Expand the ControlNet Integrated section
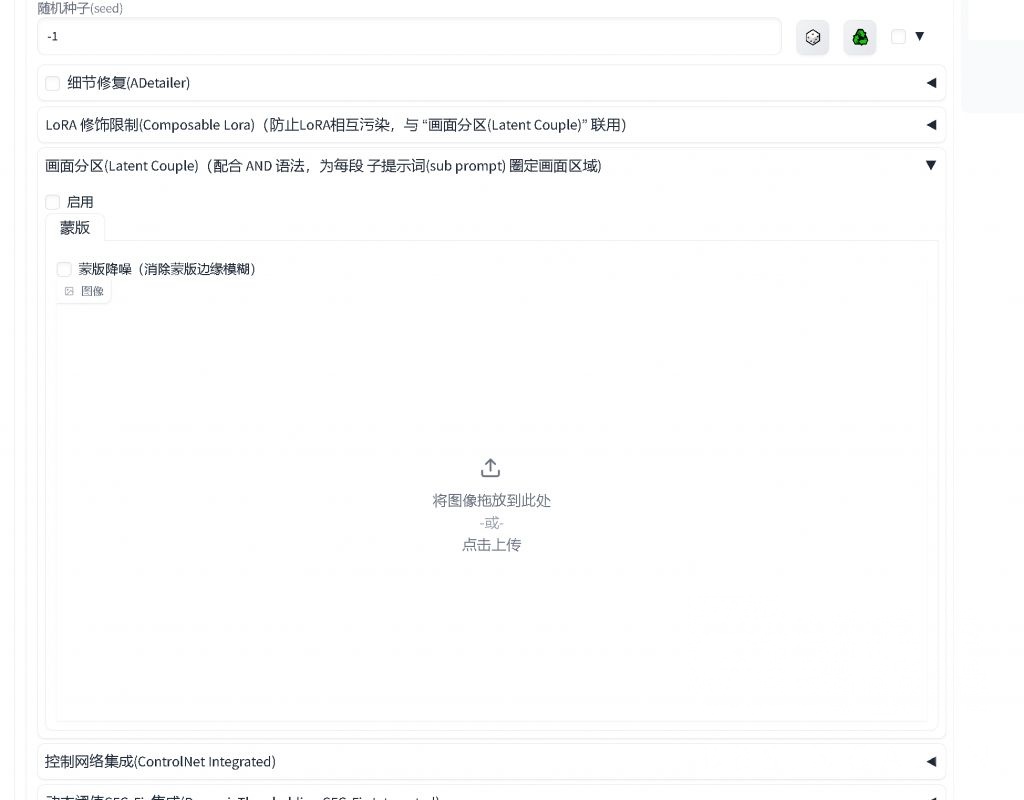 930,761
